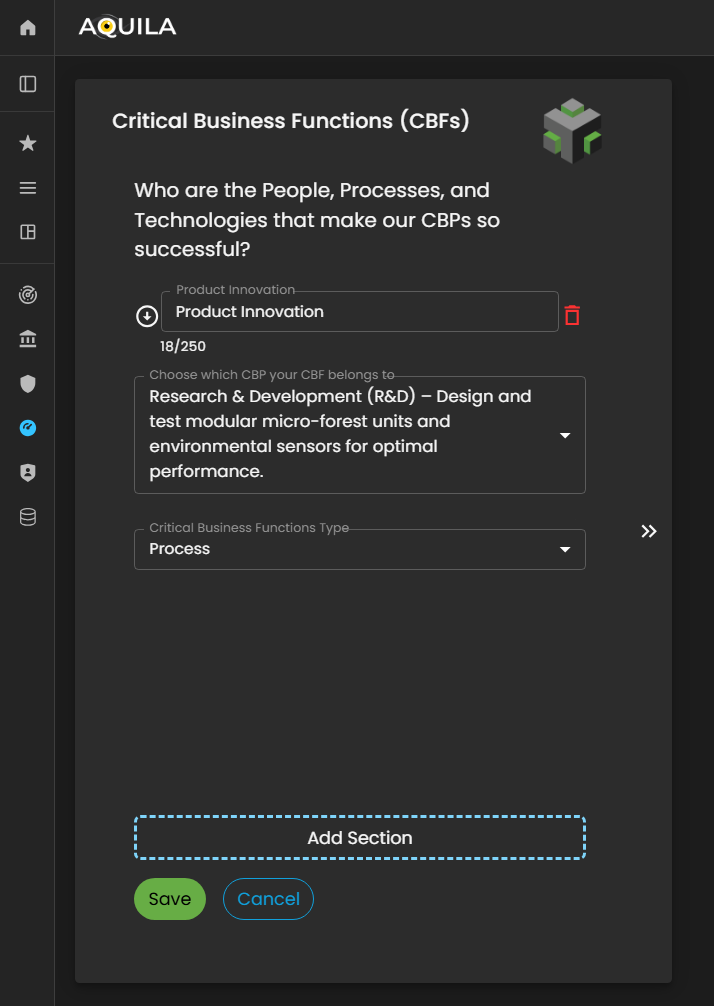
Task: Click the Product Innovation text field
Action: (359, 312)
